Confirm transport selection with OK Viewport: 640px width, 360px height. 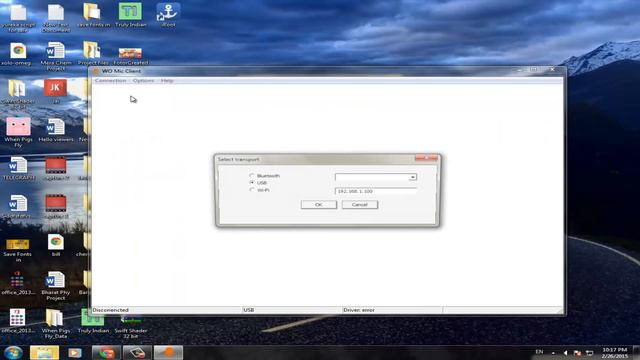tap(319, 204)
